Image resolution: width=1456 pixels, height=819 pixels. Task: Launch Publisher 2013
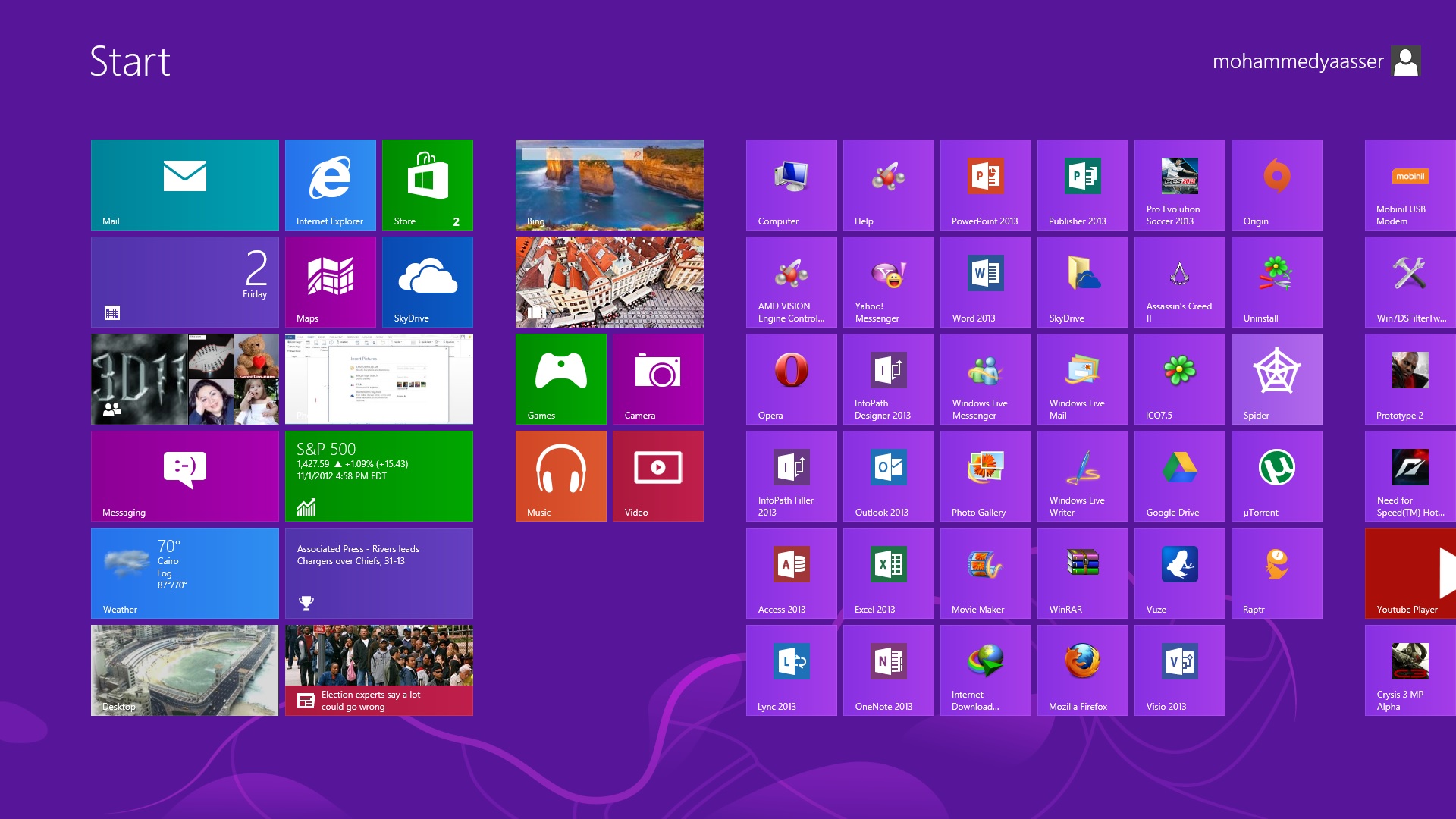coord(1083,185)
